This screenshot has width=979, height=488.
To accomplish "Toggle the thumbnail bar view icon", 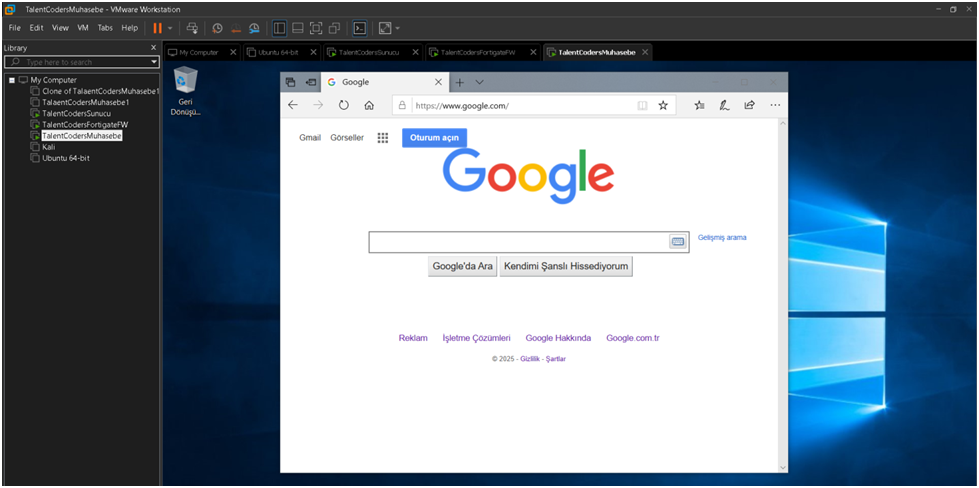I will [298, 28].
